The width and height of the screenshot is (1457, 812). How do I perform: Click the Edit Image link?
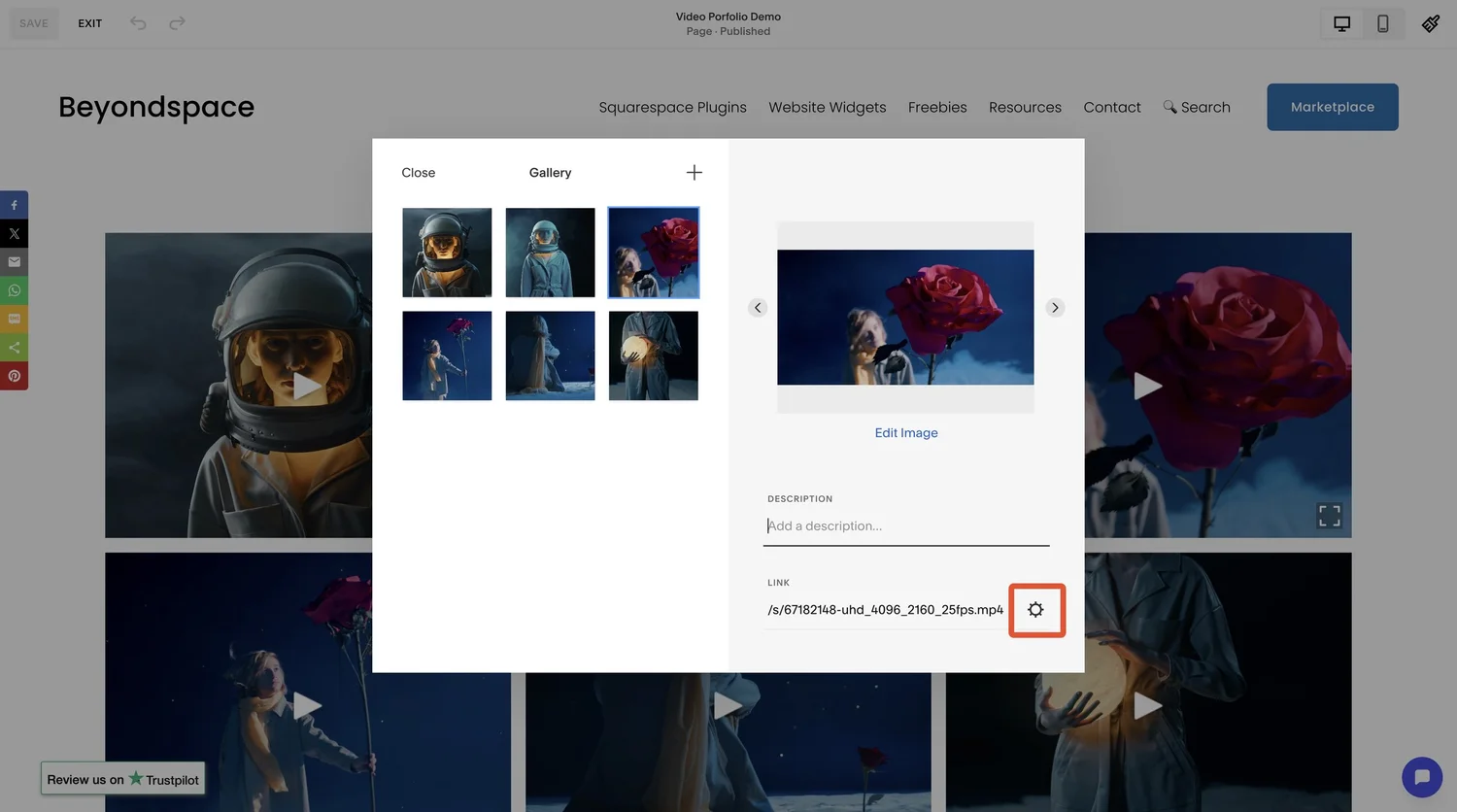point(905,432)
